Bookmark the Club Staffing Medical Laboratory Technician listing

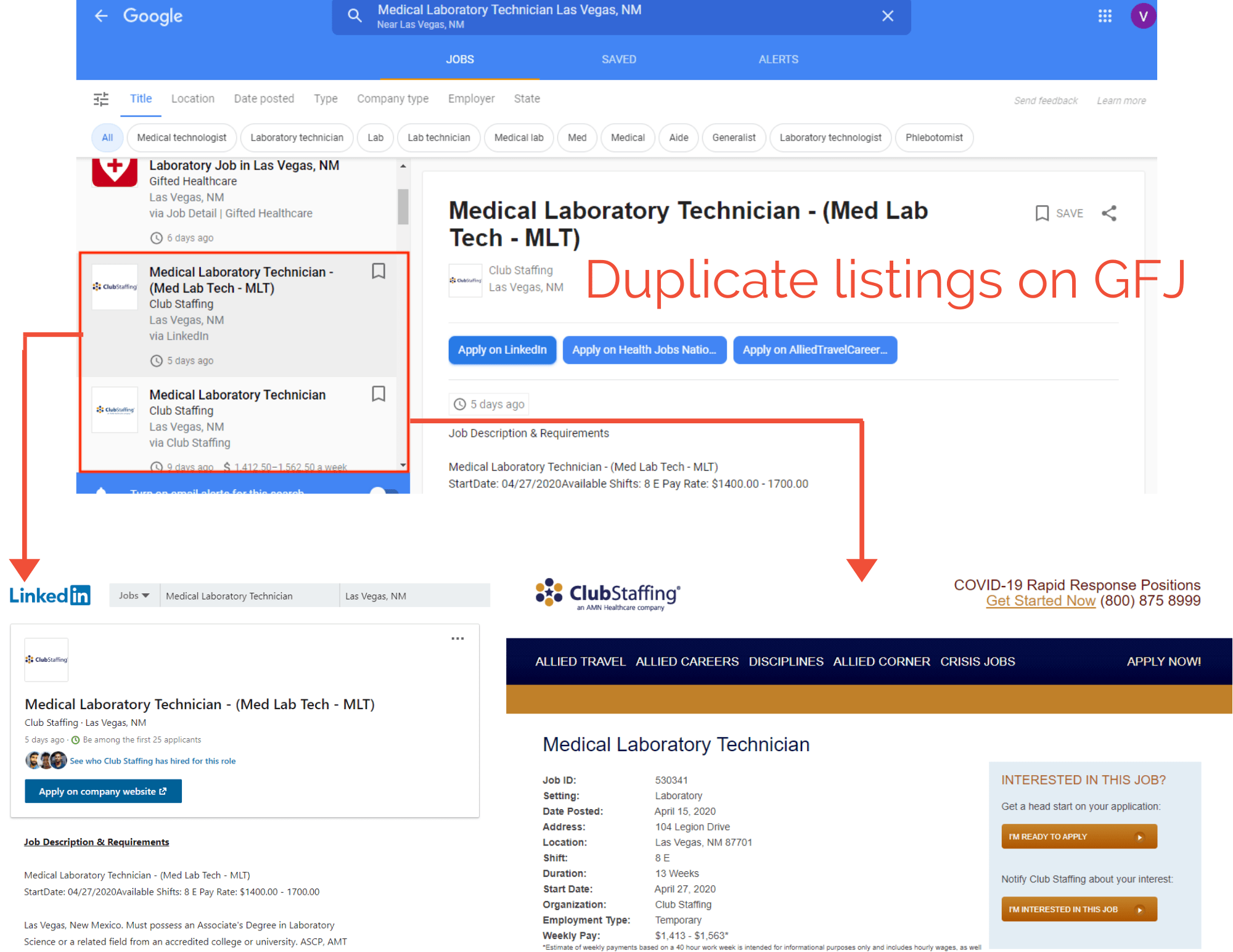click(379, 394)
